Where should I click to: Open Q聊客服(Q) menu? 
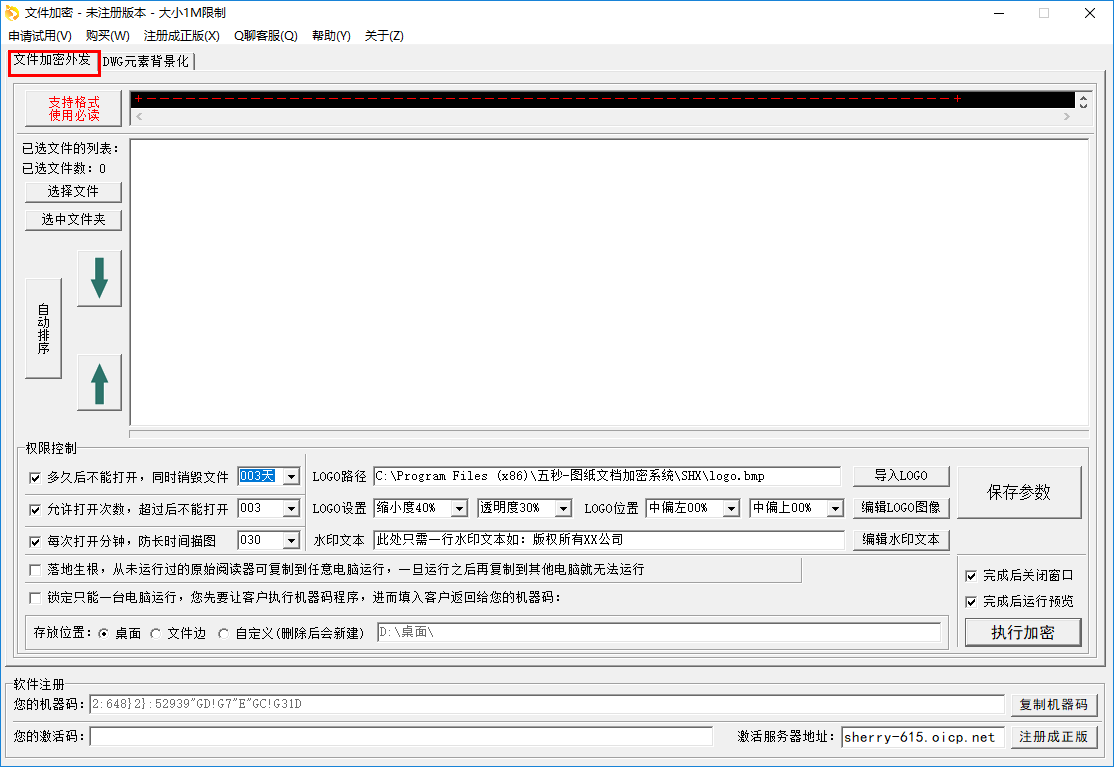point(265,36)
